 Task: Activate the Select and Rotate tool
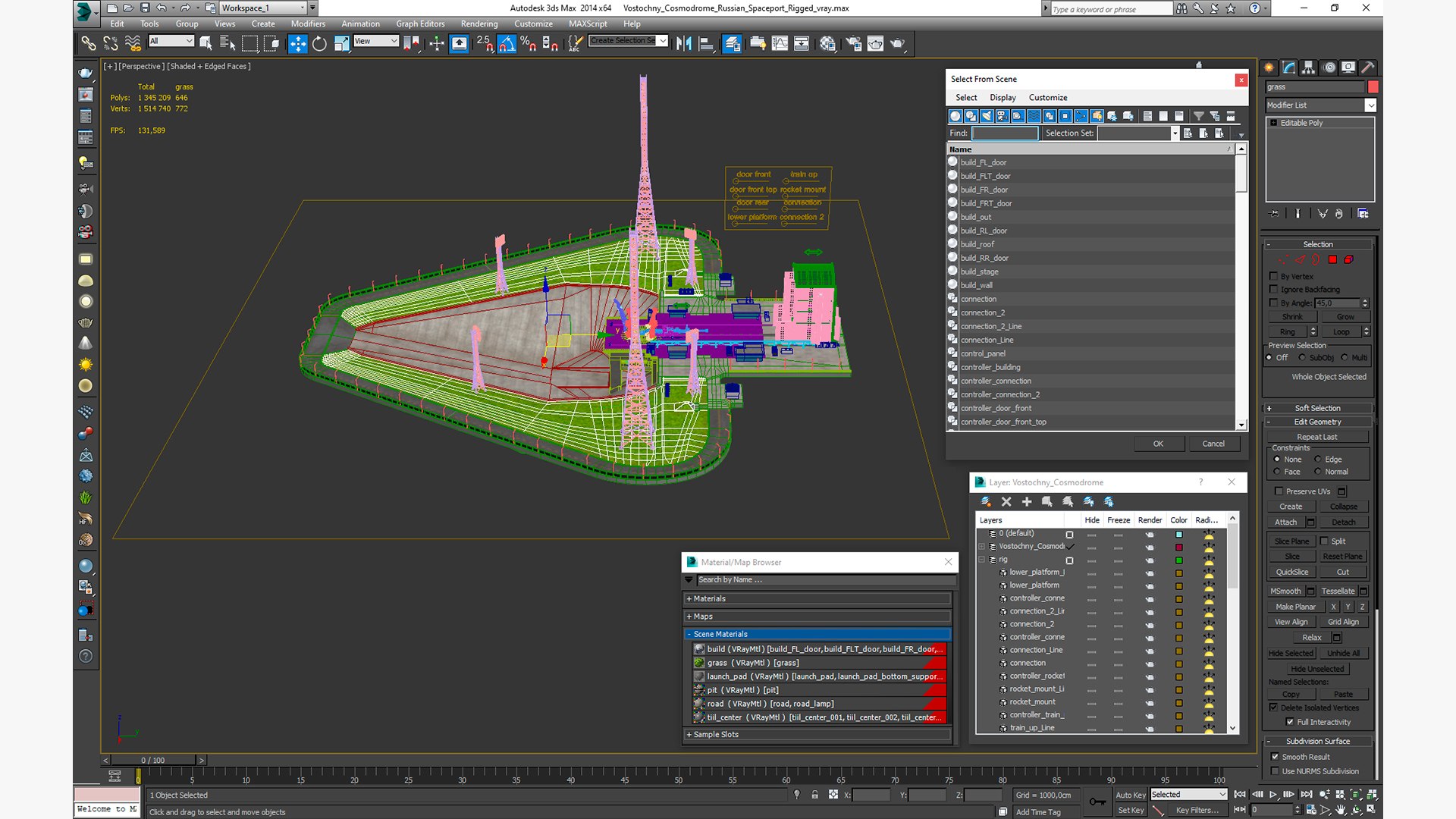pyautogui.click(x=319, y=43)
